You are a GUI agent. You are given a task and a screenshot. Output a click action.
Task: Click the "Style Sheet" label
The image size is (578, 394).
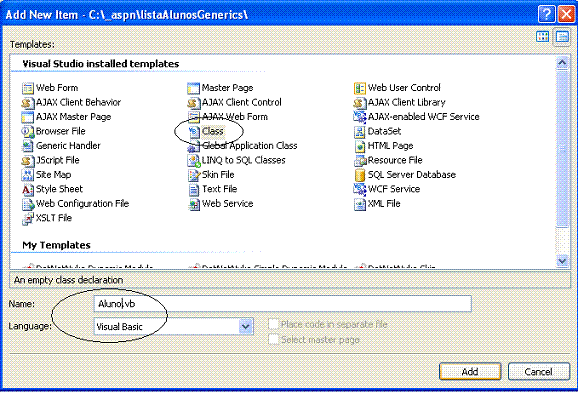(x=59, y=189)
